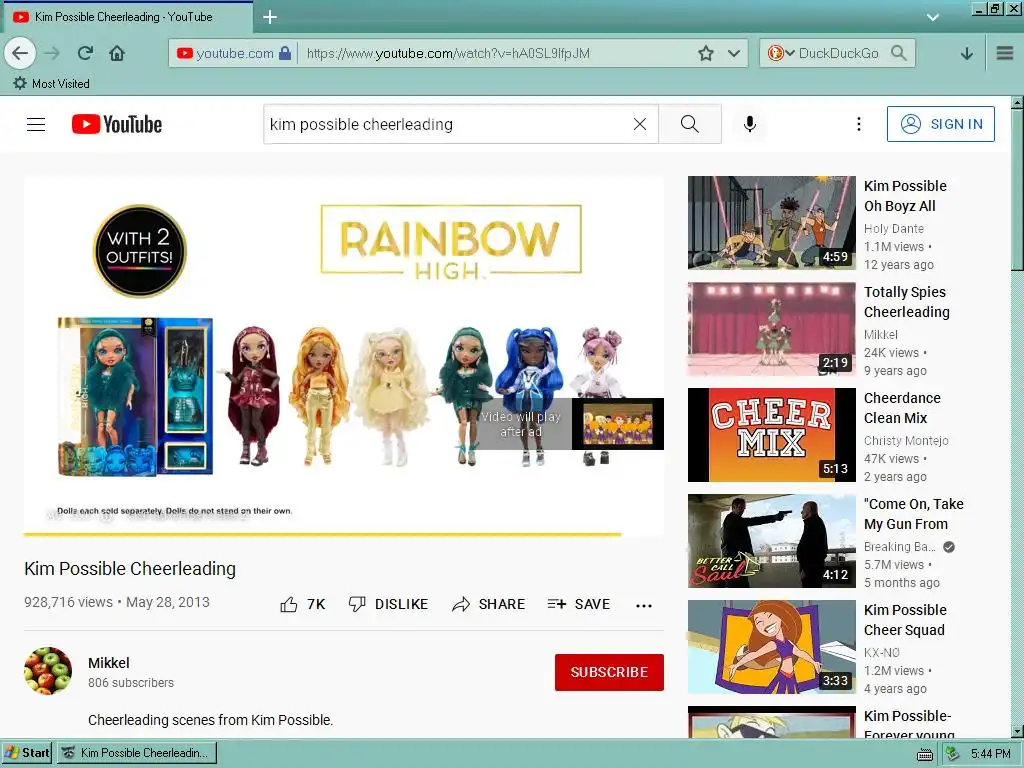Screen dimensions: 1024x768
Task: Click the youtube.com site identity label
Action: click(x=234, y=53)
